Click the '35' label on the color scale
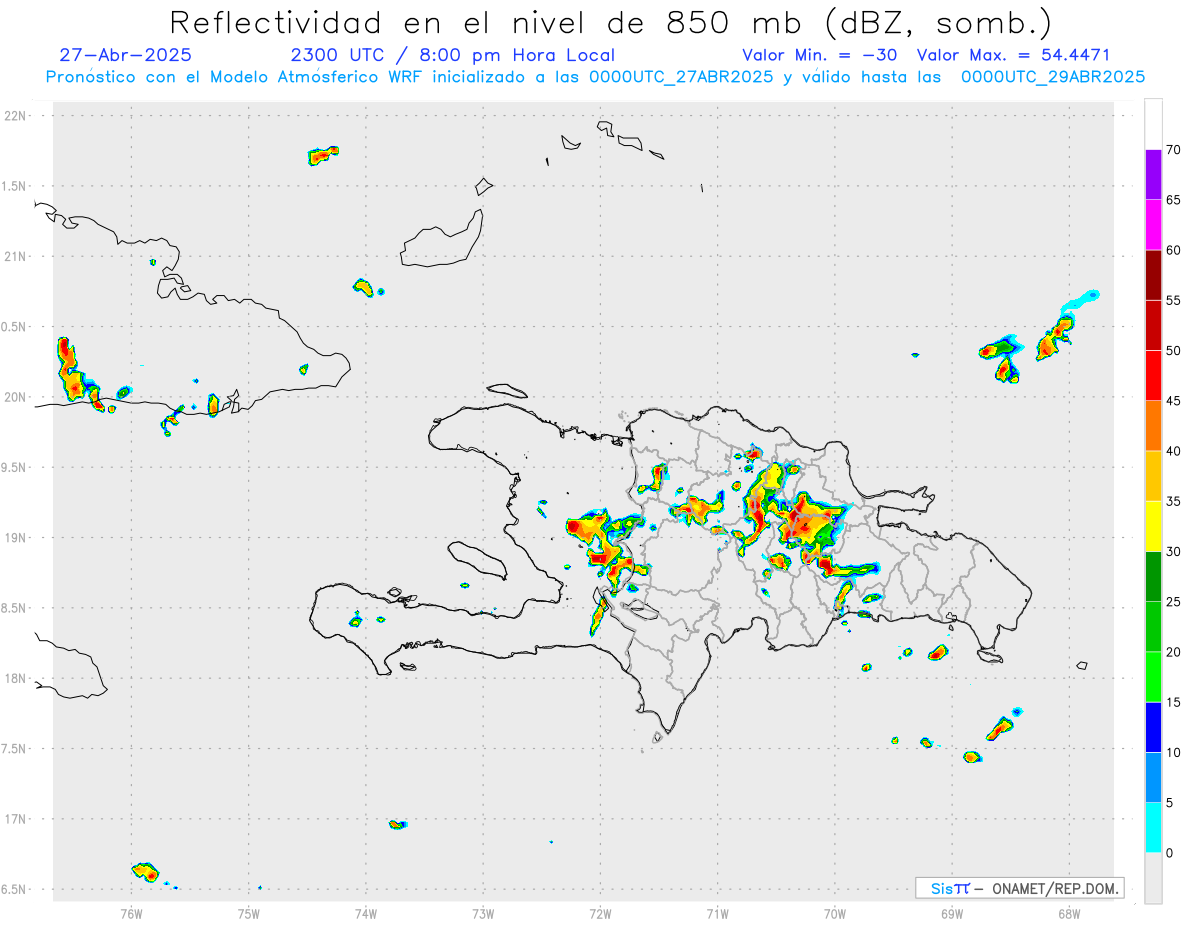 click(1174, 501)
